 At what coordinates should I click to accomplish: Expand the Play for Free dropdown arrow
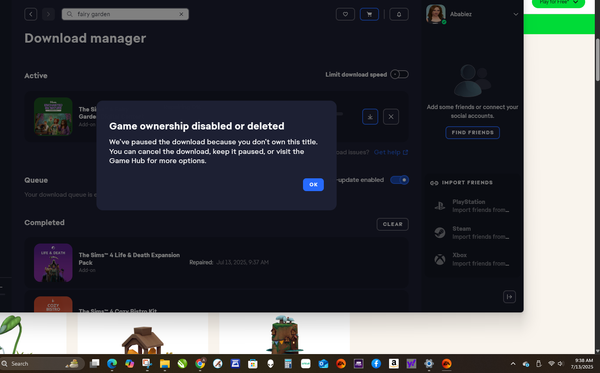[575, 2]
